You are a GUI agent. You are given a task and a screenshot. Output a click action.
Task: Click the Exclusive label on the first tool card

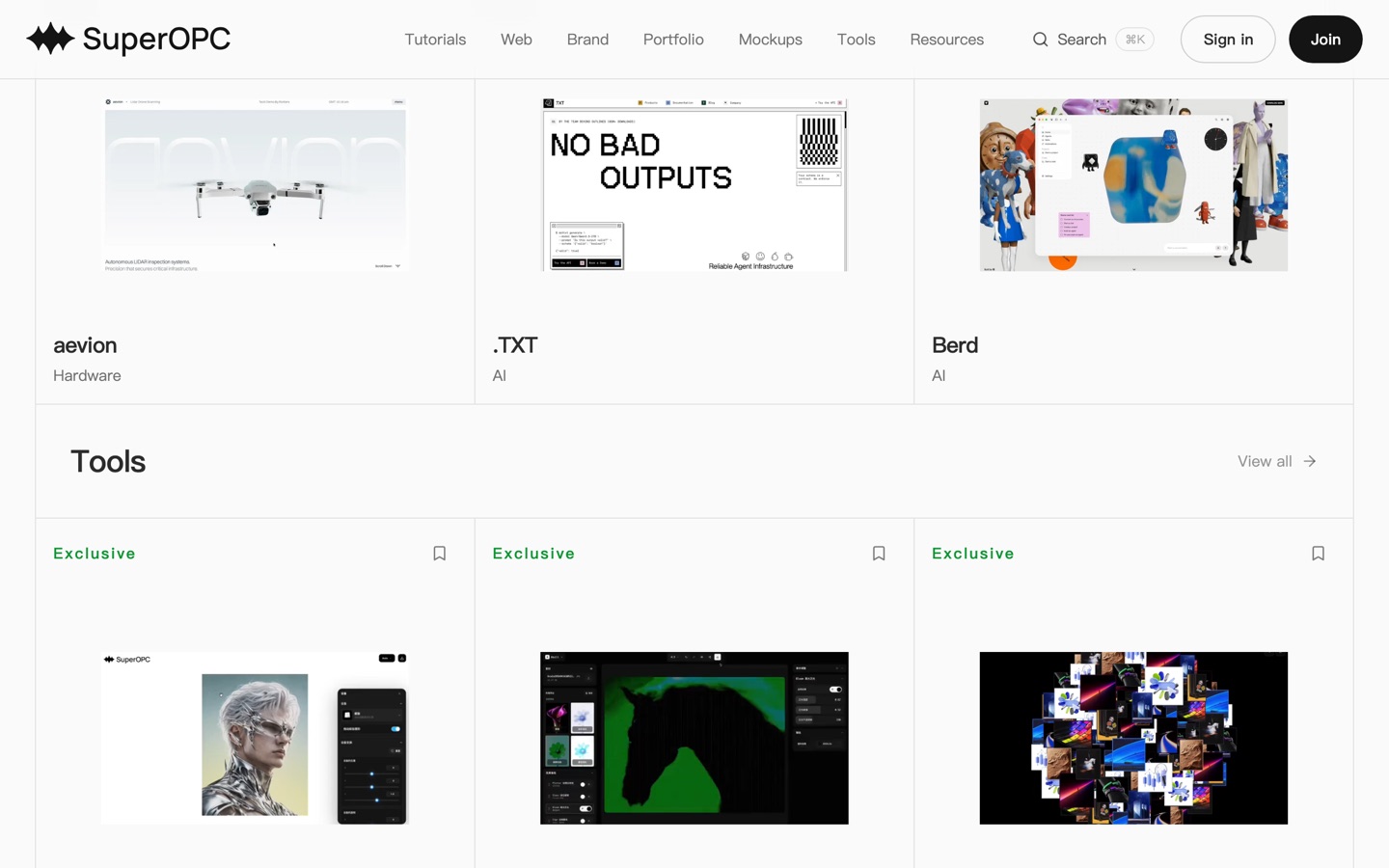(95, 554)
